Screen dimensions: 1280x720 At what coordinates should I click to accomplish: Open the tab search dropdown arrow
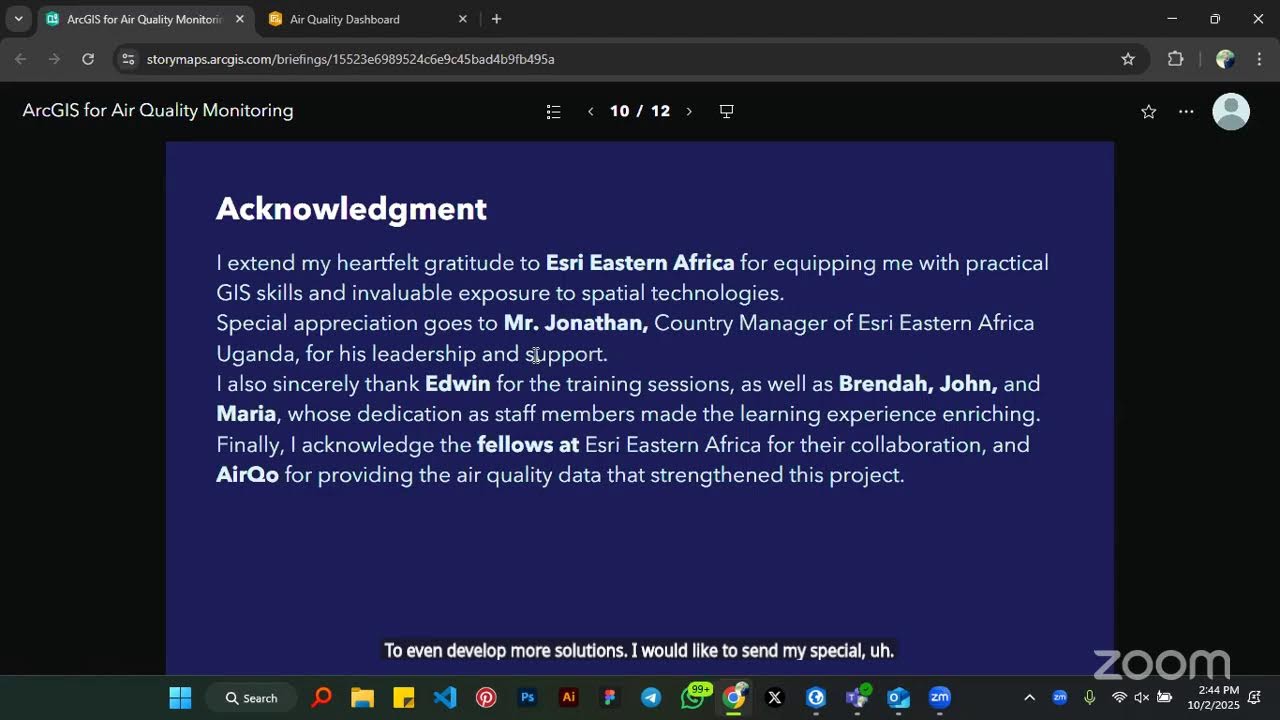click(x=18, y=19)
